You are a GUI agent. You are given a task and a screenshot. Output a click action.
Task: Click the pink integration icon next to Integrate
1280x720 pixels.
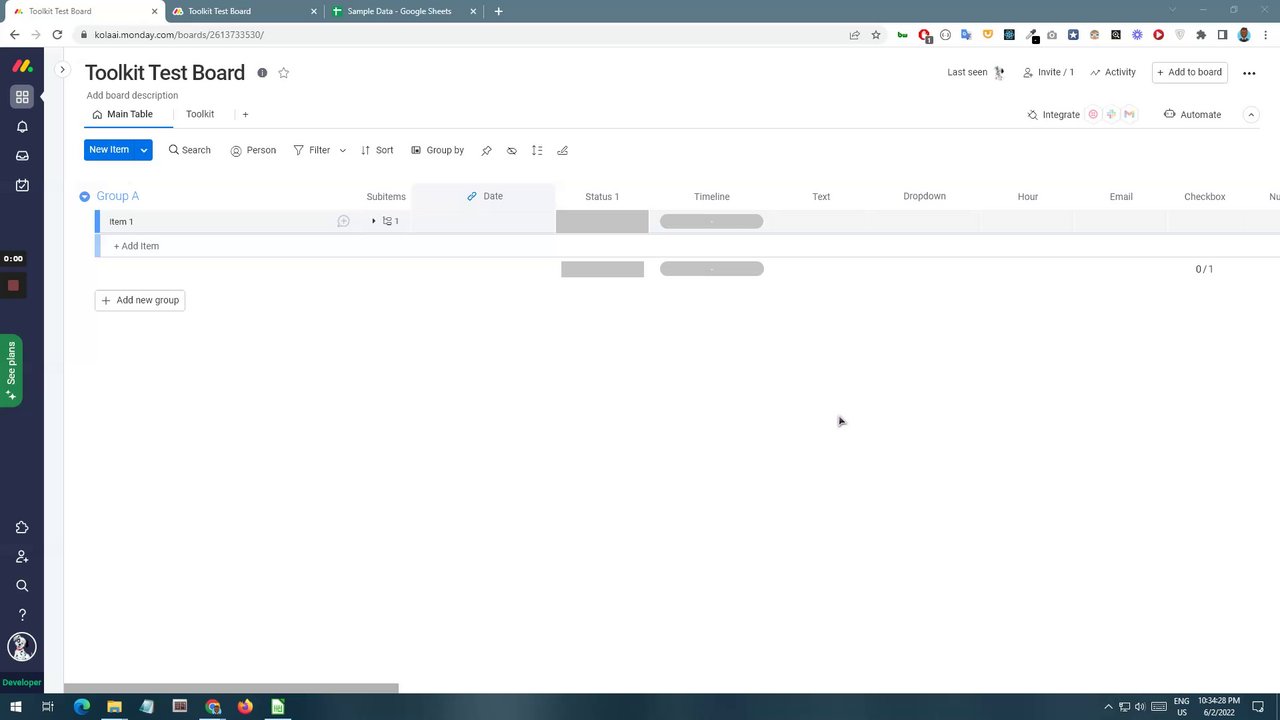tap(1093, 115)
